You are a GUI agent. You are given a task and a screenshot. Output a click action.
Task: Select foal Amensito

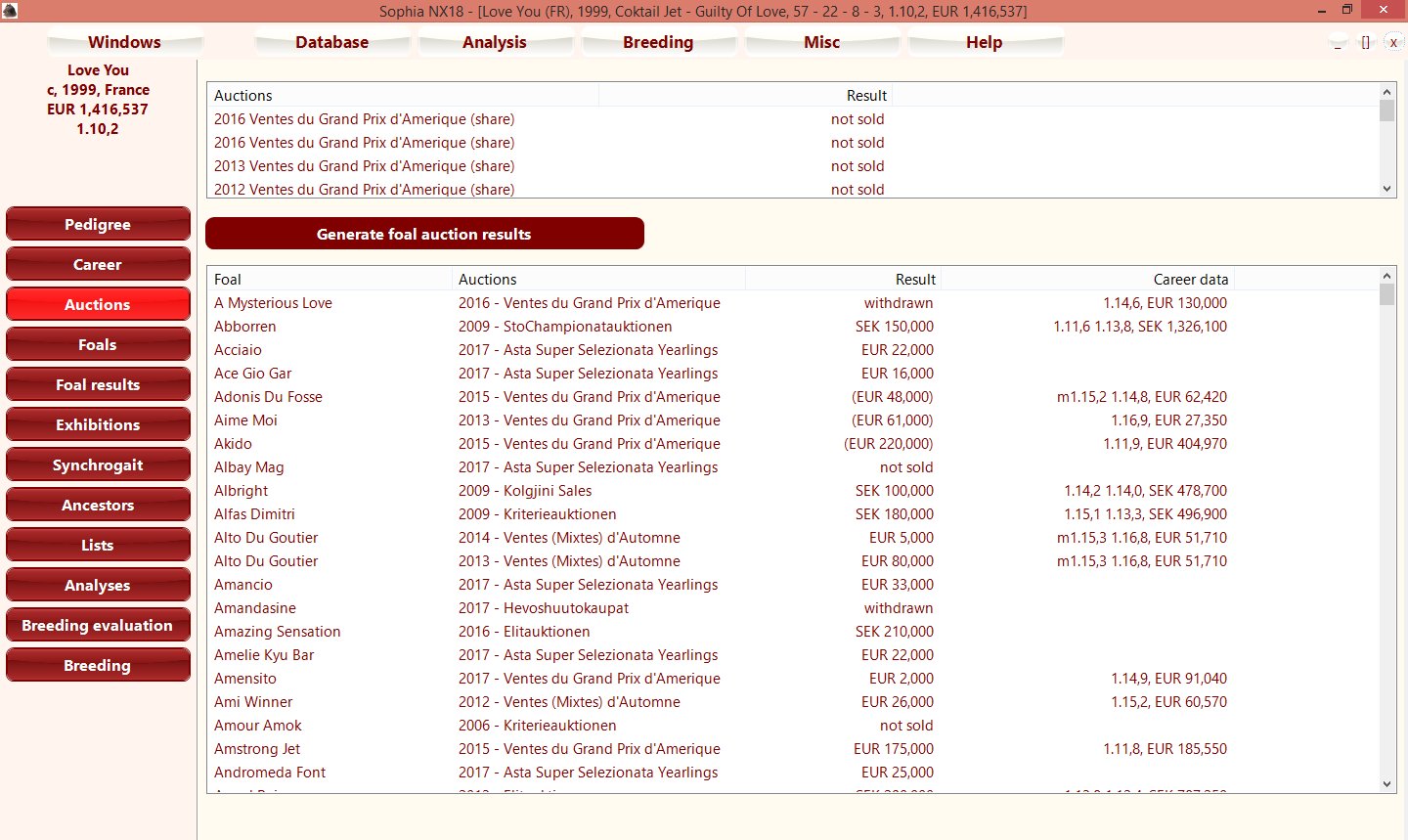(244, 678)
